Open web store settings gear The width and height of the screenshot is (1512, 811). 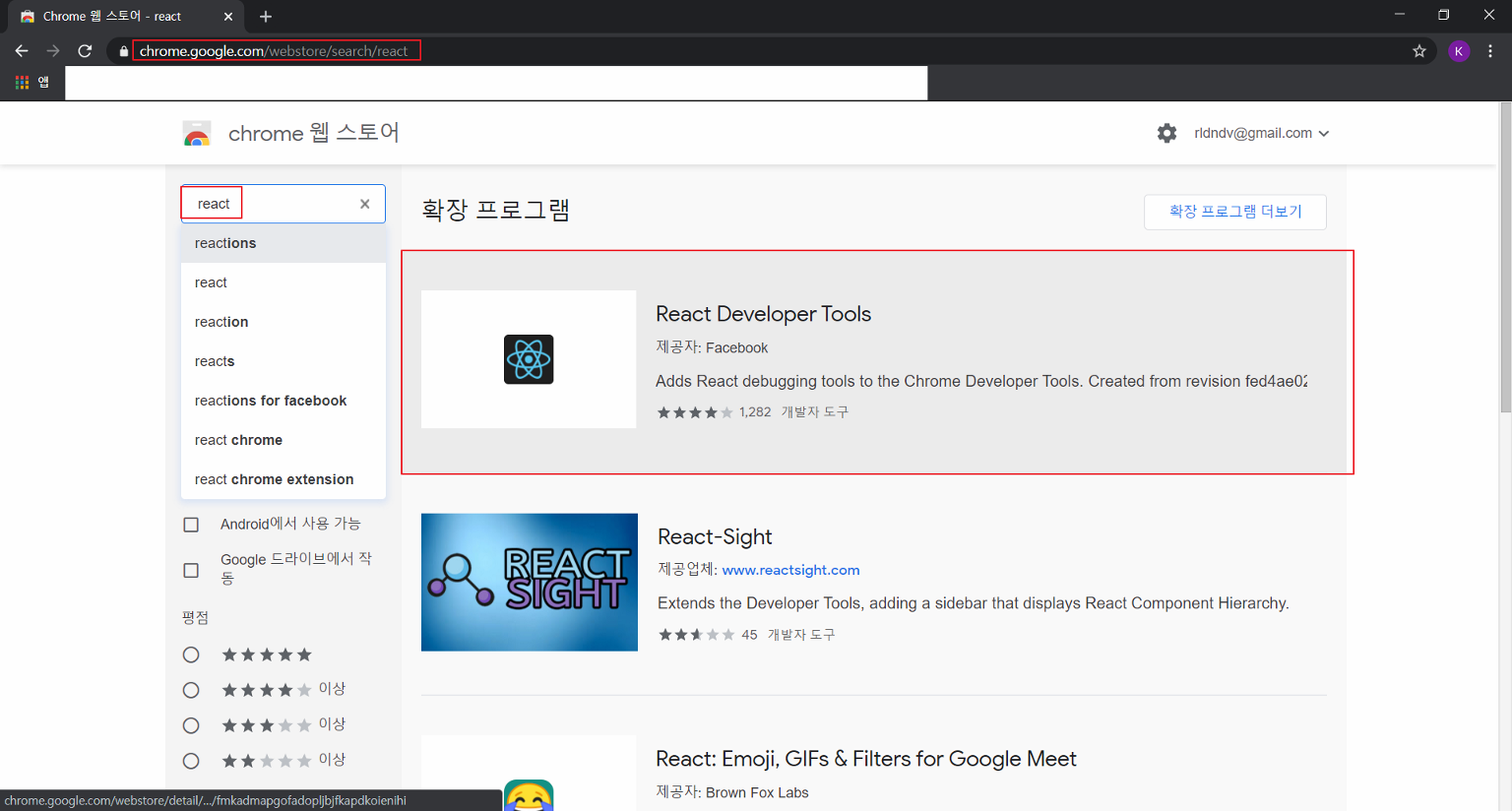[x=1166, y=133]
